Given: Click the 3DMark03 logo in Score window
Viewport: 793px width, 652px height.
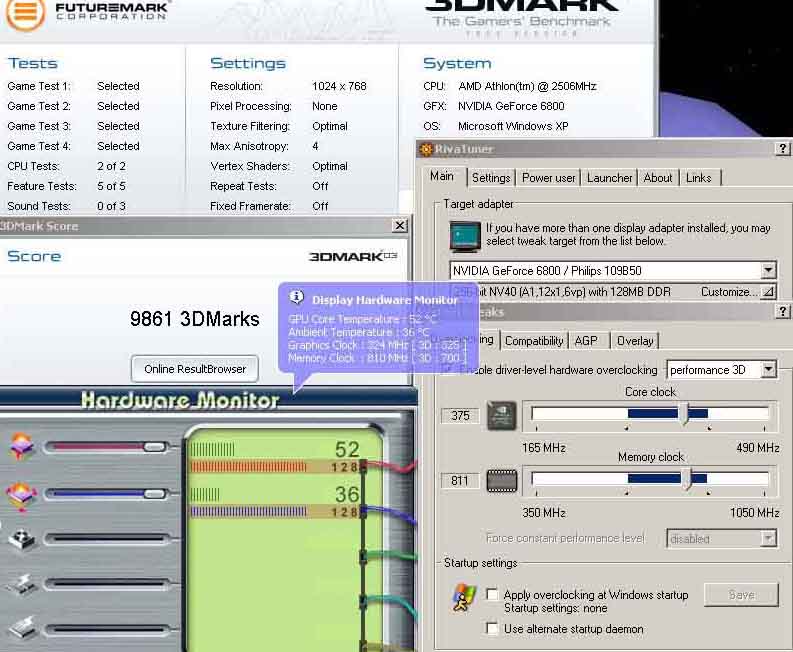Looking at the screenshot, I should click(353, 256).
